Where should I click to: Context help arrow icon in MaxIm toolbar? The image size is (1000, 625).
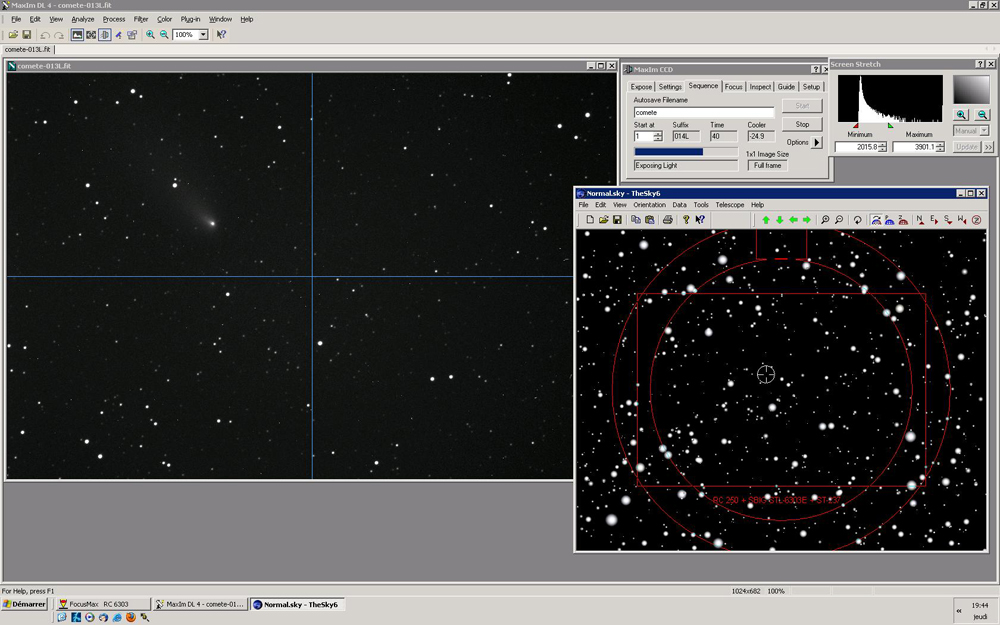pos(221,34)
